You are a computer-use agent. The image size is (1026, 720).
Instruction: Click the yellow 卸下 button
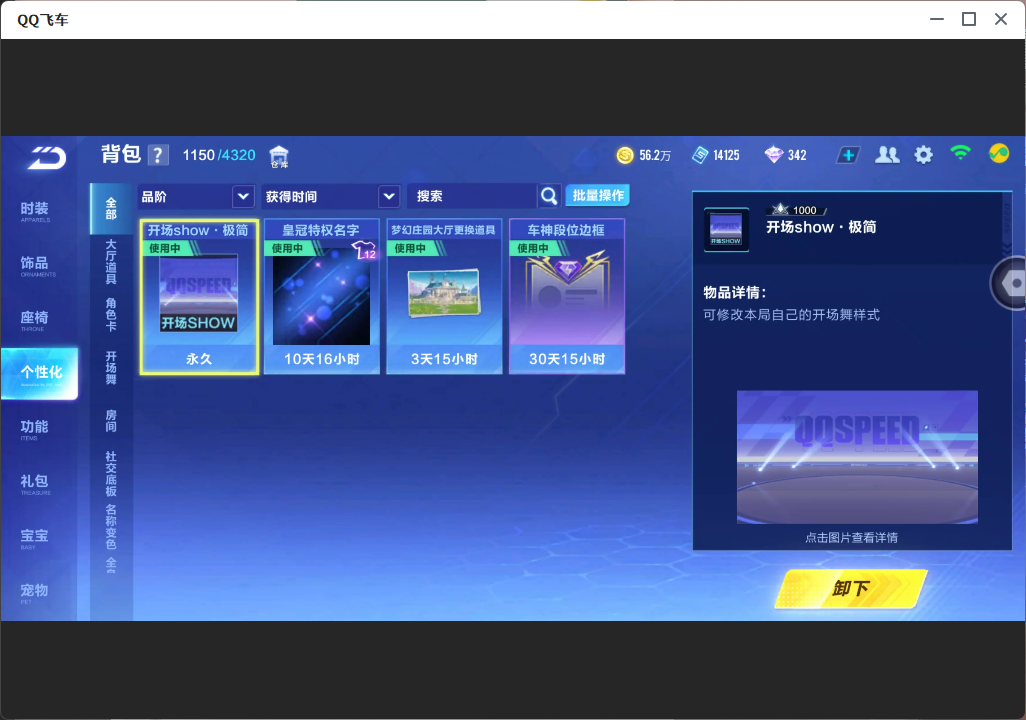[x=851, y=588]
